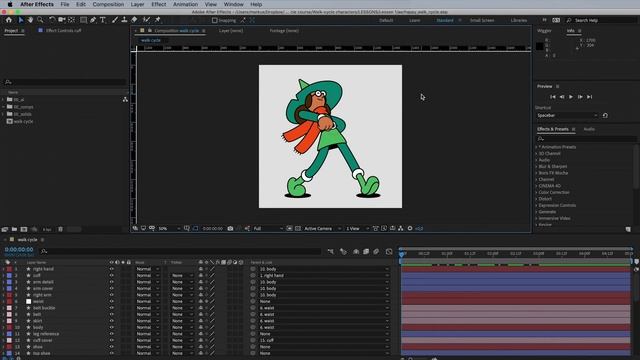Create a new folder in Project panel

[14, 229]
